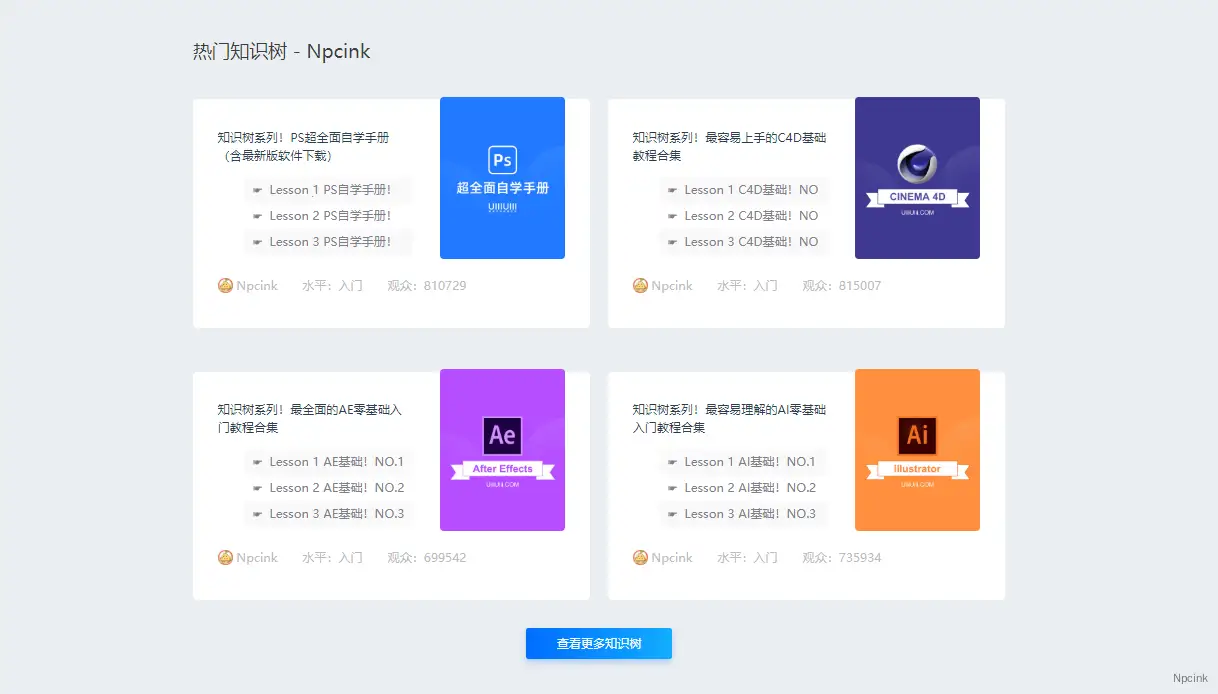This screenshot has width=1218, height=694.
Task: Open the 最容易上手的C4D基础教程合集 title
Action: point(729,146)
